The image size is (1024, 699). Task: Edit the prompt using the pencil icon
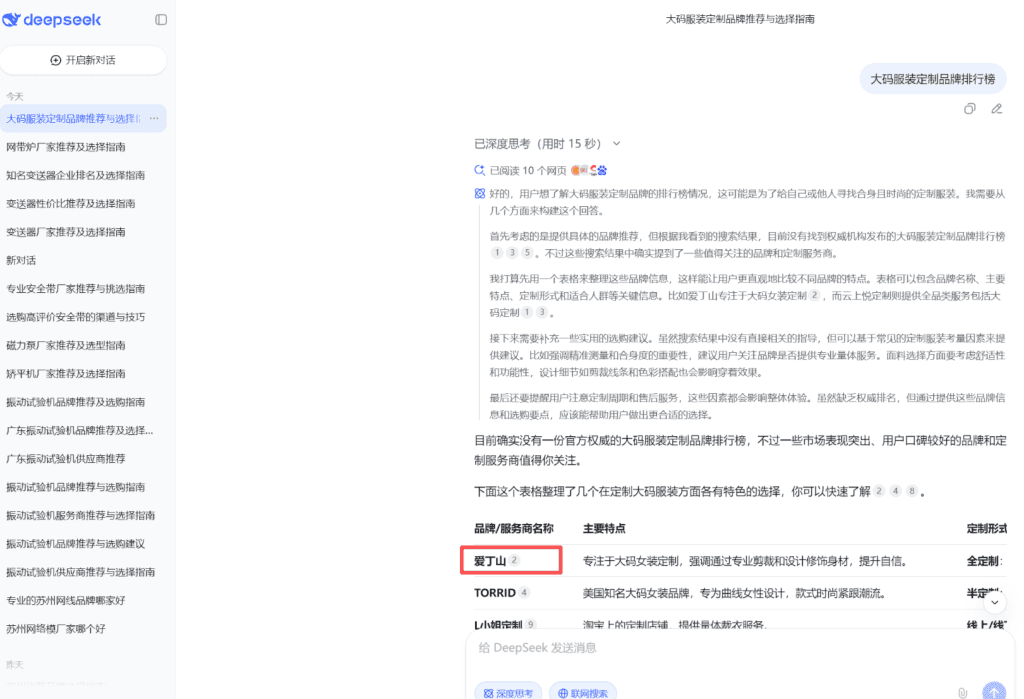996,109
